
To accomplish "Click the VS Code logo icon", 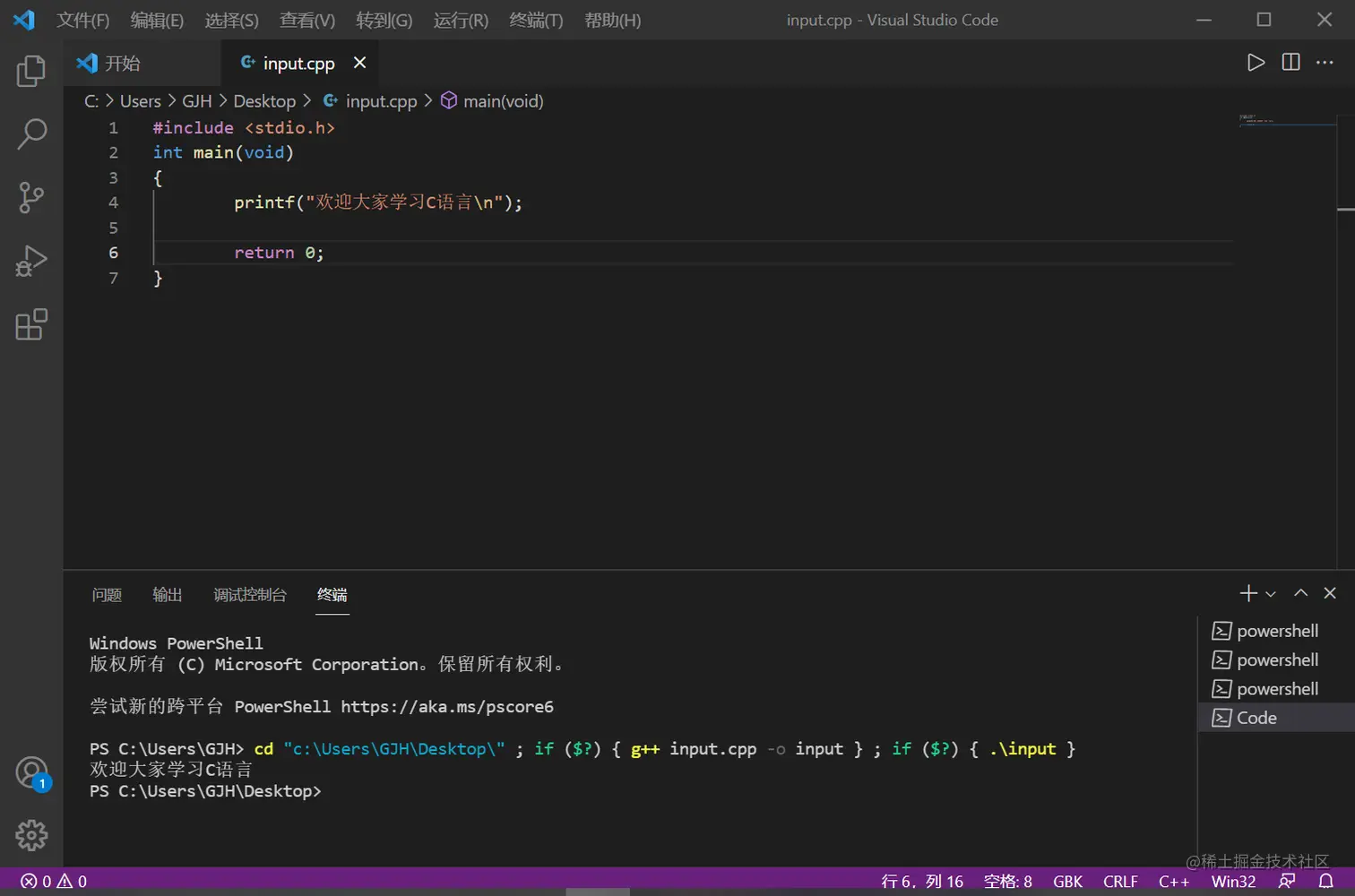I will (24, 20).
